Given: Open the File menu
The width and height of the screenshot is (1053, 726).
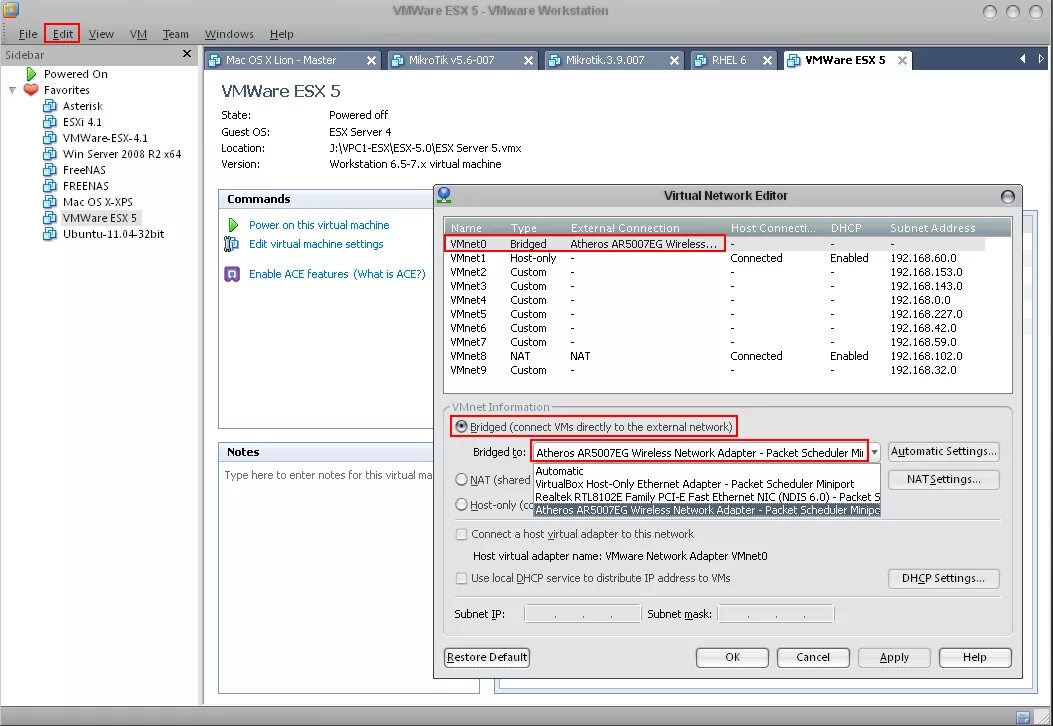Looking at the screenshot, I should click(x=28, y=34).
